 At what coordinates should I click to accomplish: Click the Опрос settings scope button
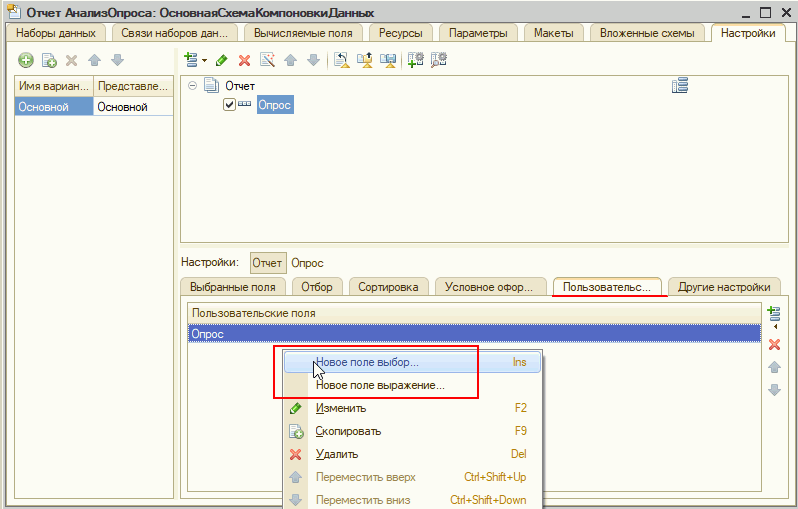pyautogui.click(x=307, y=263)
